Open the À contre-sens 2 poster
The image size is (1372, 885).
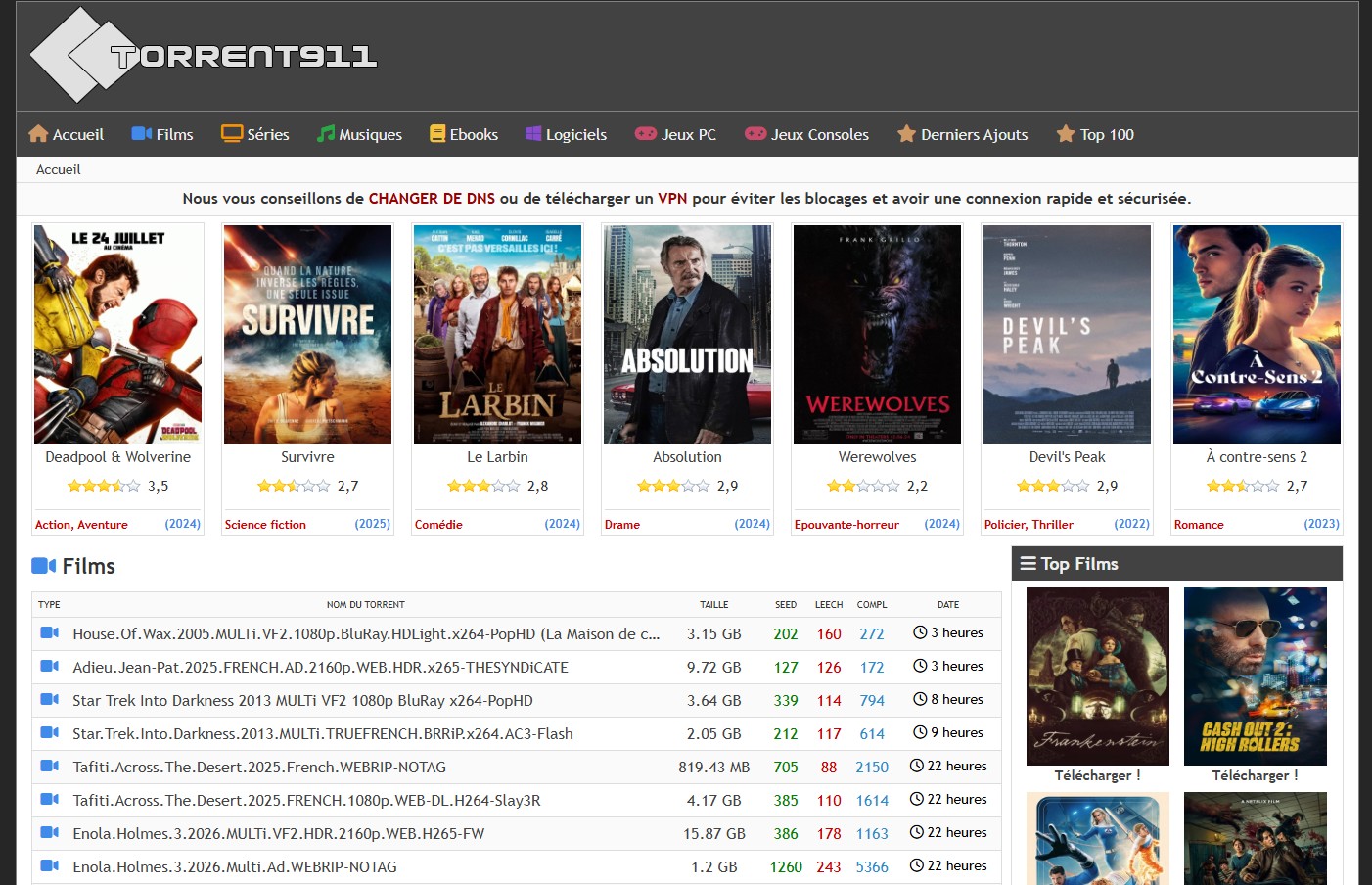1257,335
